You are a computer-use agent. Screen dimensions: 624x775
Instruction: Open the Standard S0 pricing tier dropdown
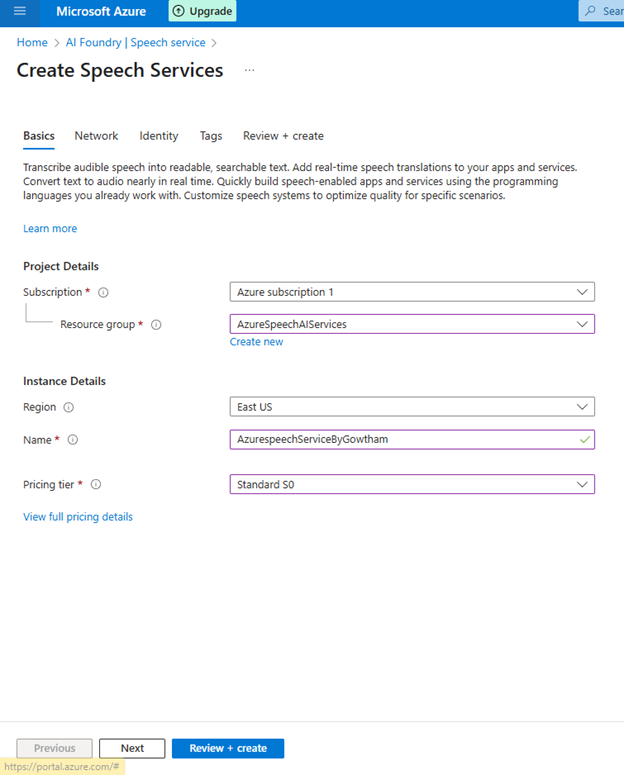click(x=412, y=484)
